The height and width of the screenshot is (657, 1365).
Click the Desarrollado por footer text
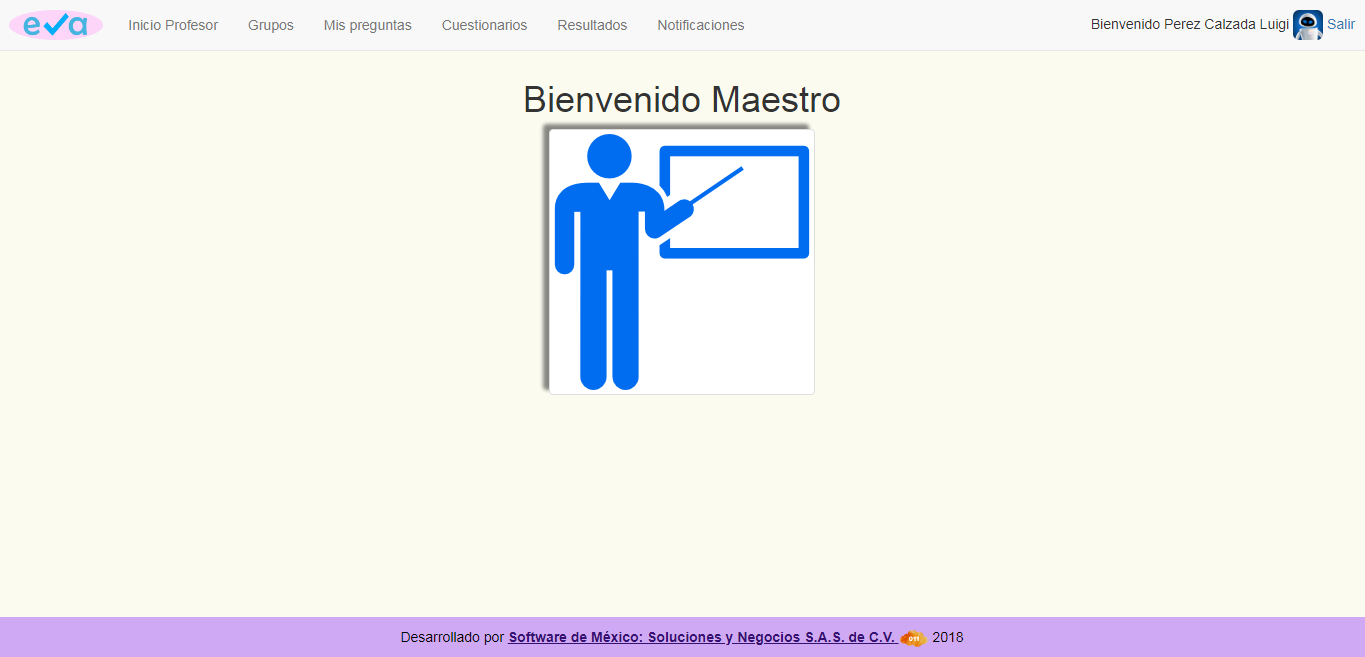[x=452, y=637]
